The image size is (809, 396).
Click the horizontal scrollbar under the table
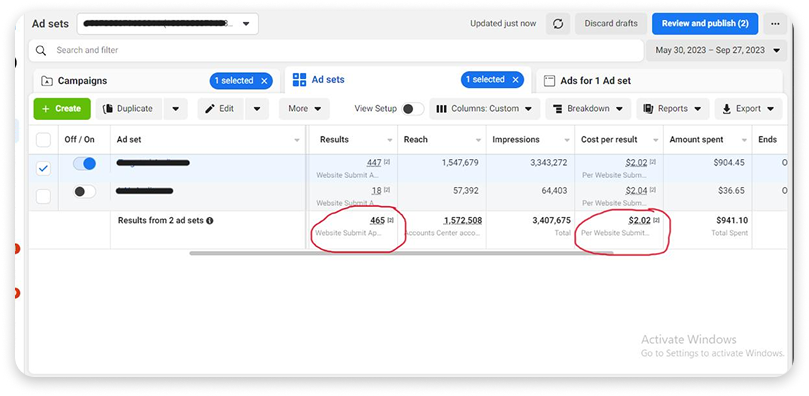click(x=401, y=253)
